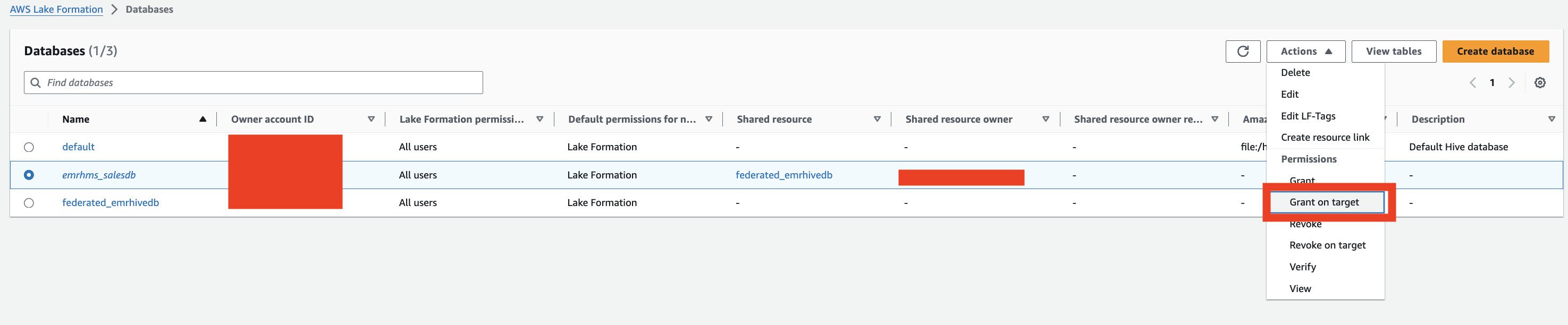
Task: Sort by Name ascending arrow
Action: (203, 119)
